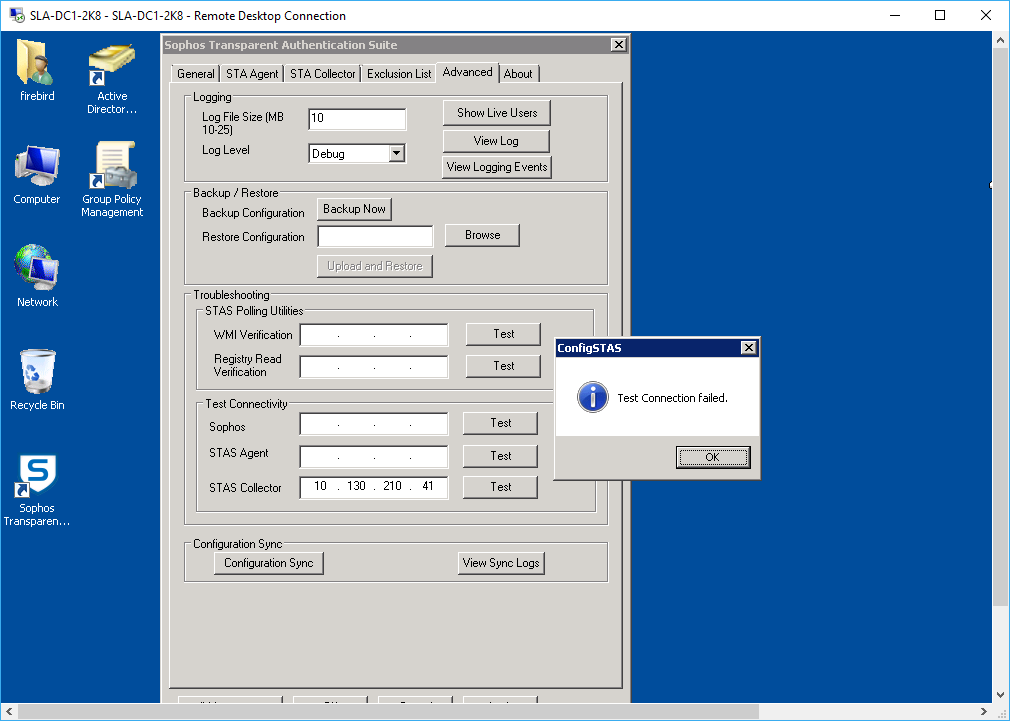Open the Exclusion List tab

click(x=399, y=73)
